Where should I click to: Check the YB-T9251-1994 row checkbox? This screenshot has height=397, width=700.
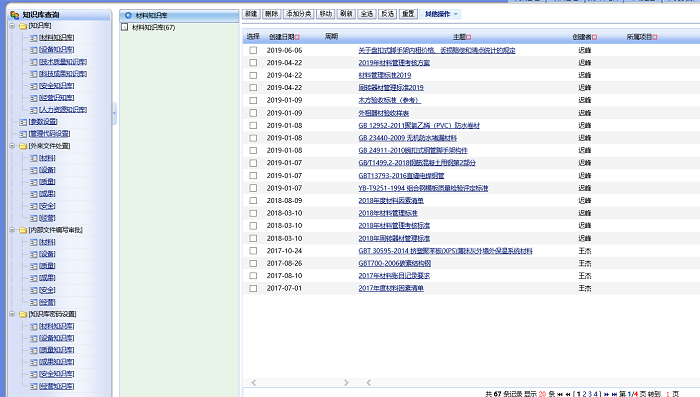pos(253,188)
